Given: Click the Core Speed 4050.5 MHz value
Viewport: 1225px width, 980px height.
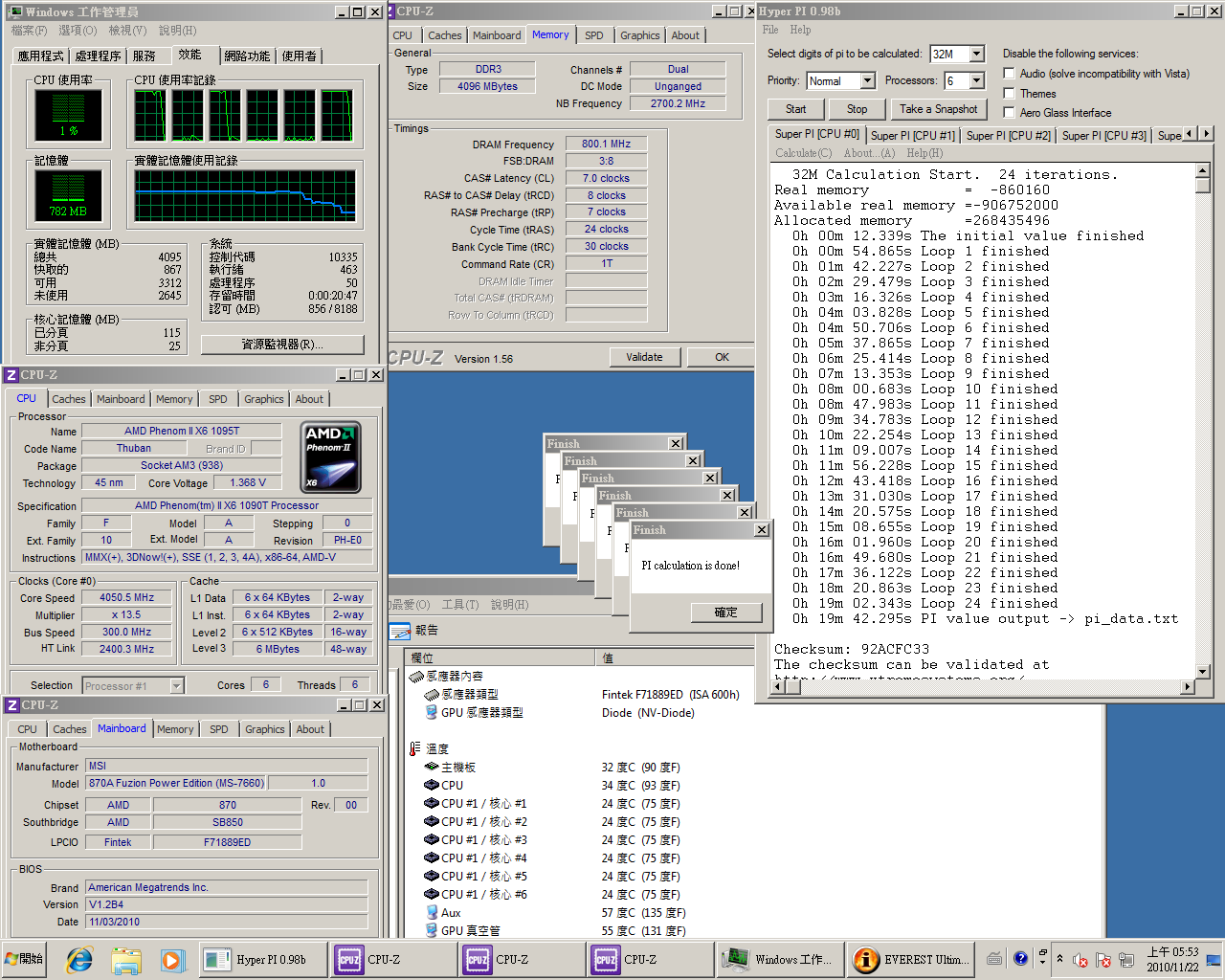Looking at the screenshot, I should coord(126,597).
